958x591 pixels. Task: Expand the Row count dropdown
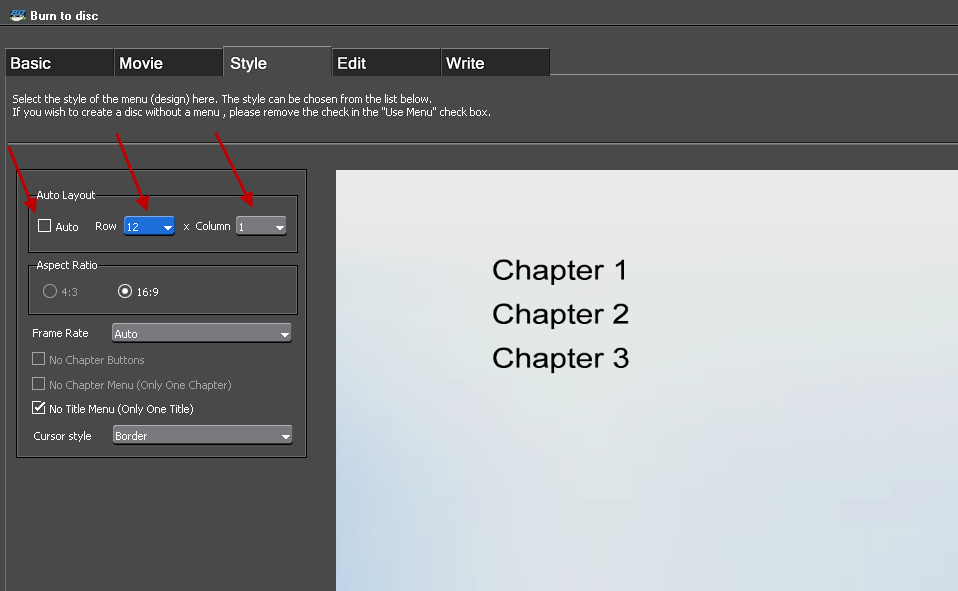(x=149, y=227)
